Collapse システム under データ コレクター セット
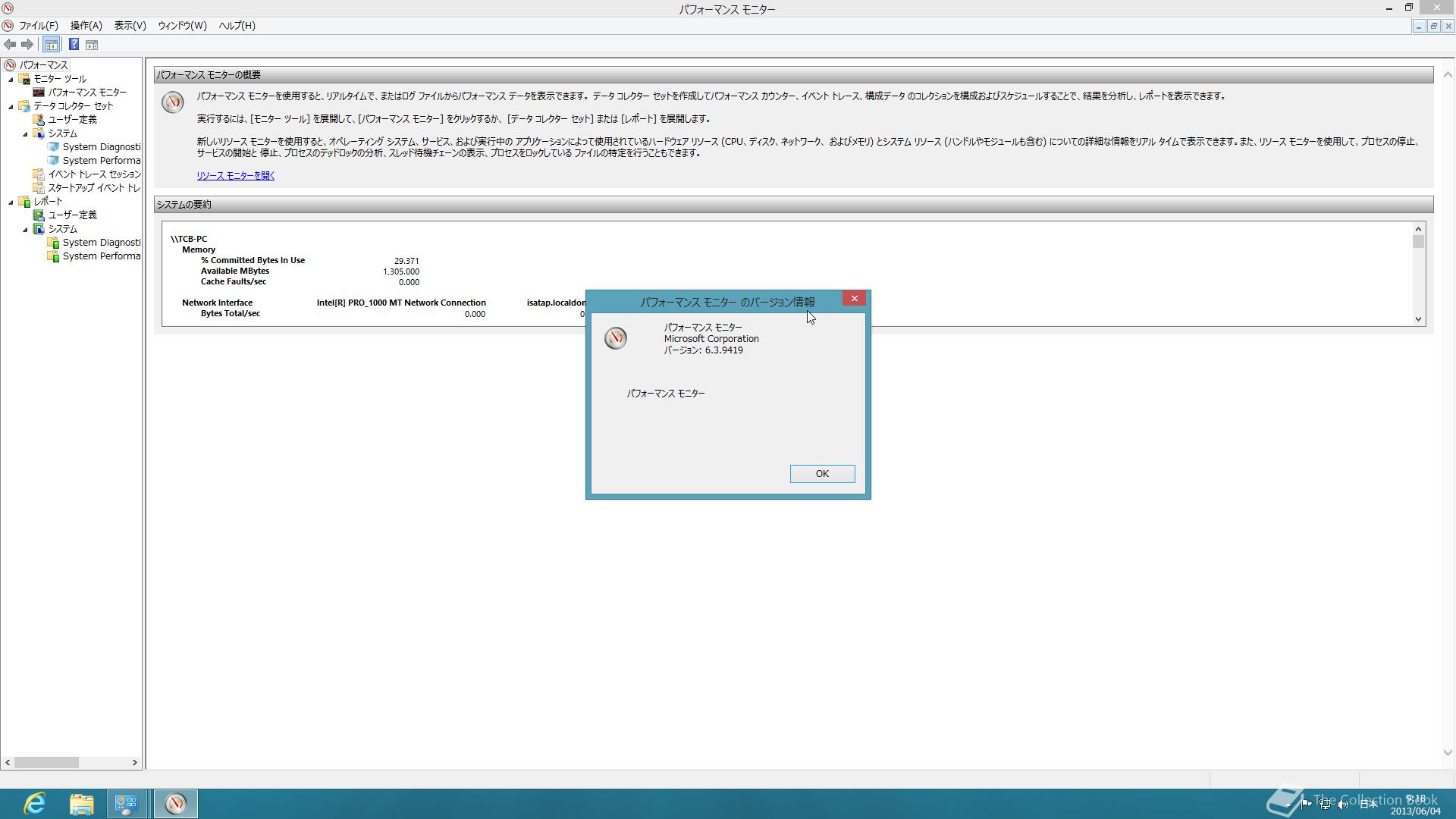 [26, 134]
